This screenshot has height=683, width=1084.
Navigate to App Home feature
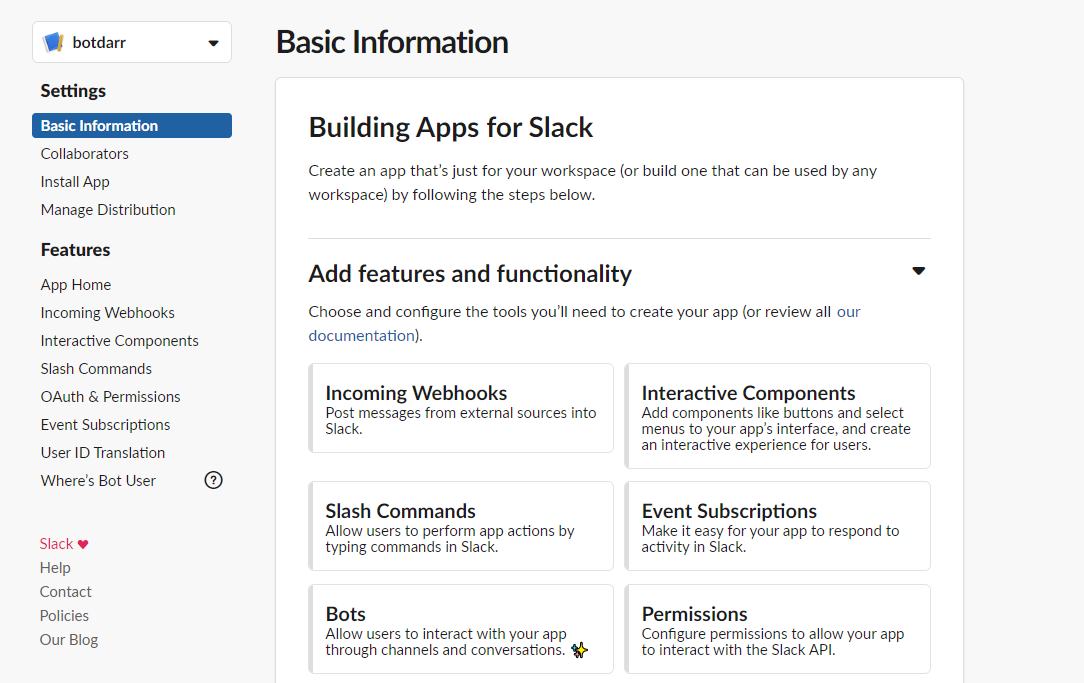(76, 285)
